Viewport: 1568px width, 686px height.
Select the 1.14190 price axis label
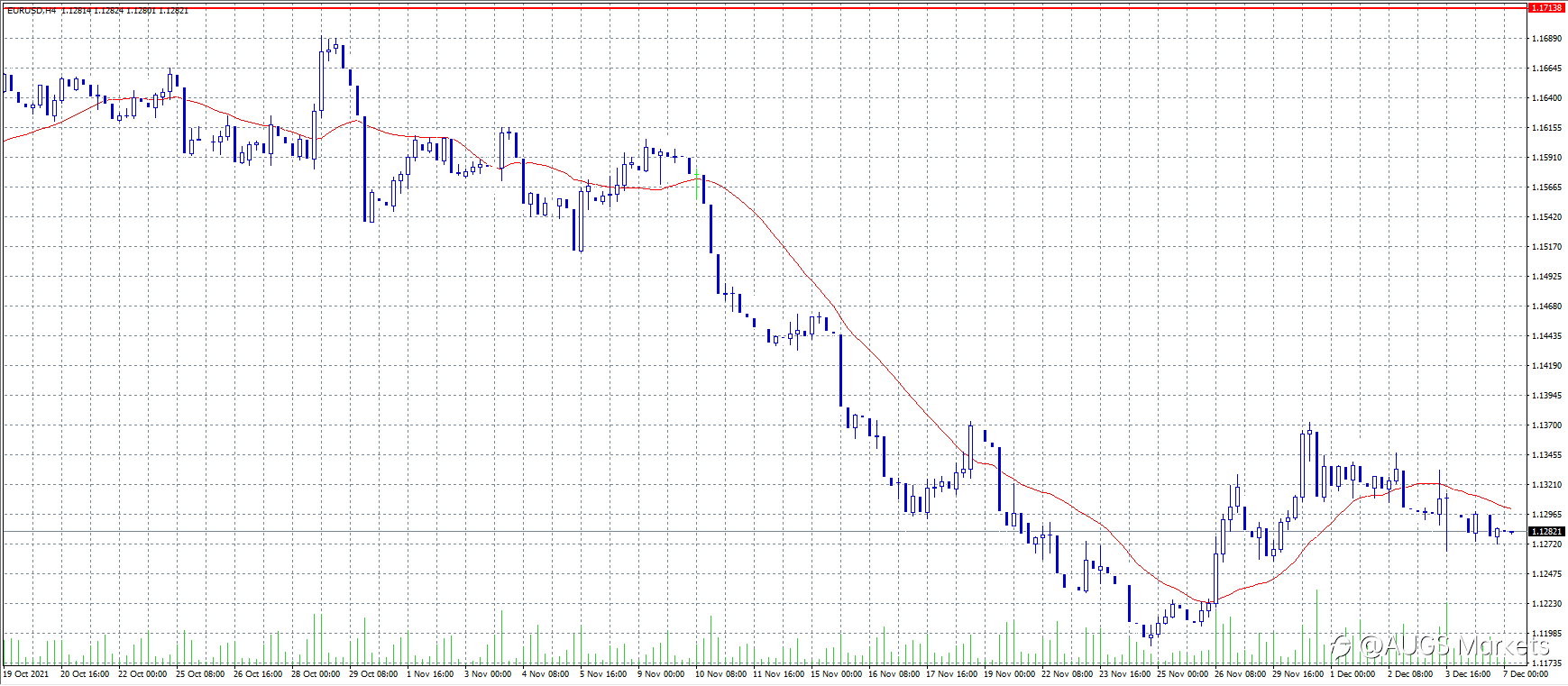[1547, 366]
